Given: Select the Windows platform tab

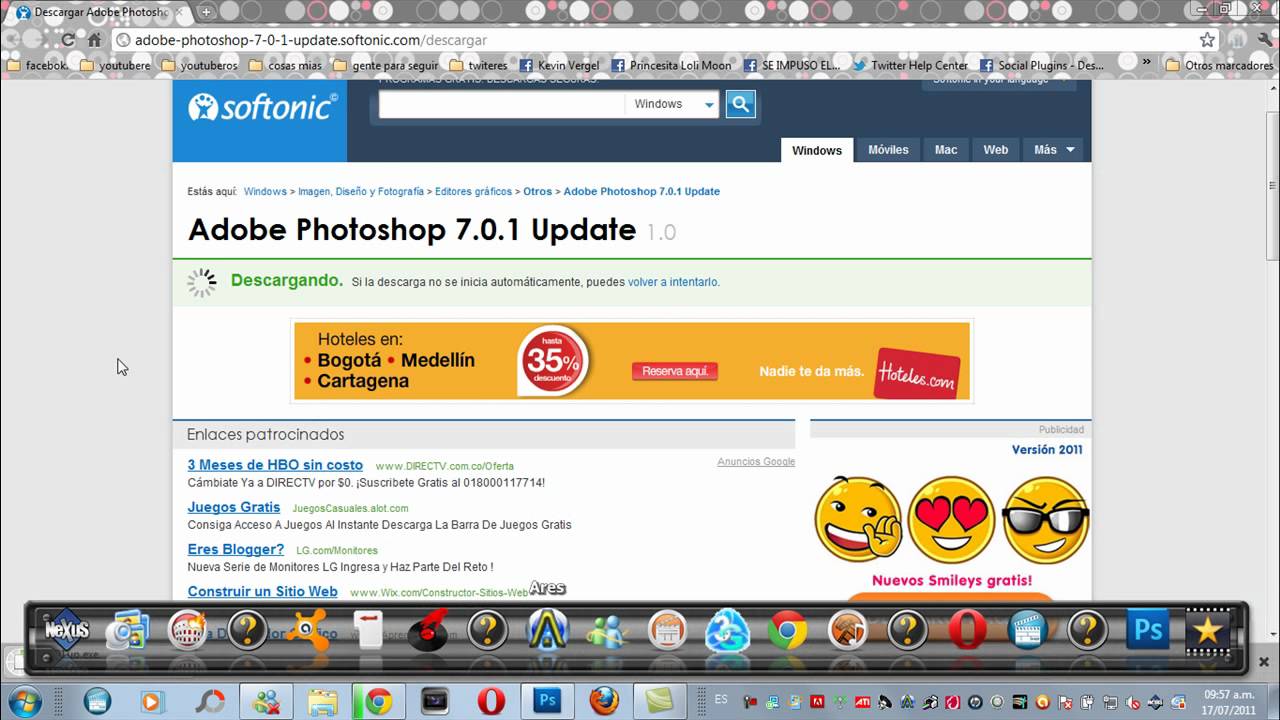Looking at the screenshot, I should pos(817,150).
